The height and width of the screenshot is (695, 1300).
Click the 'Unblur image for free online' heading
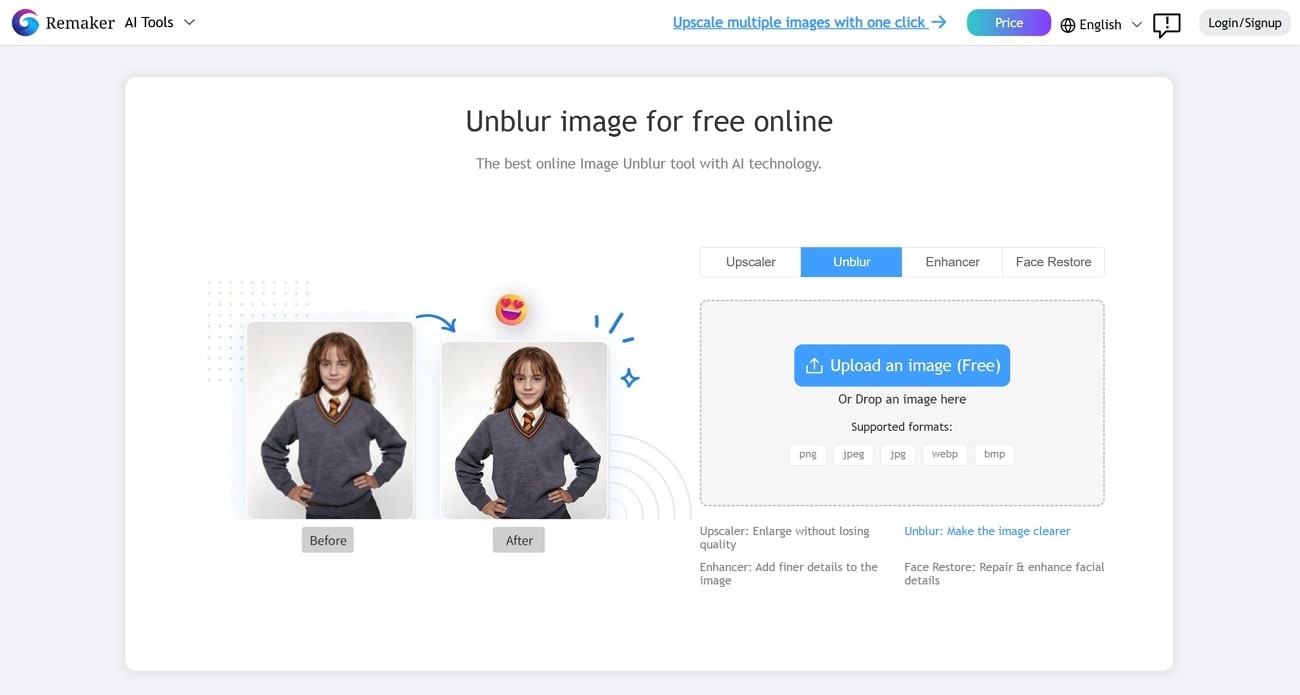click(x=649, y=121)
